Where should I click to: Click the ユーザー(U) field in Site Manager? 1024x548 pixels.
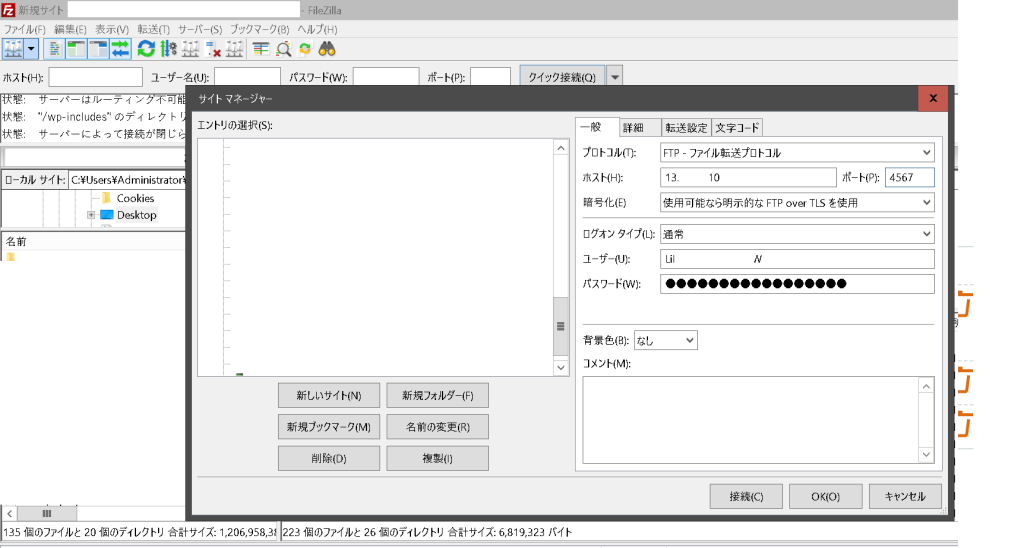pos(797,259)
